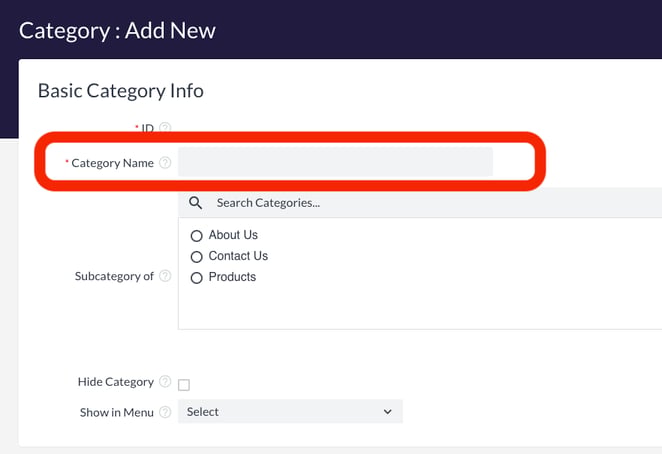Click the required ID field label
Image resolution: width=662 pixels, height=454 pixels.
[x=147, y=128]
